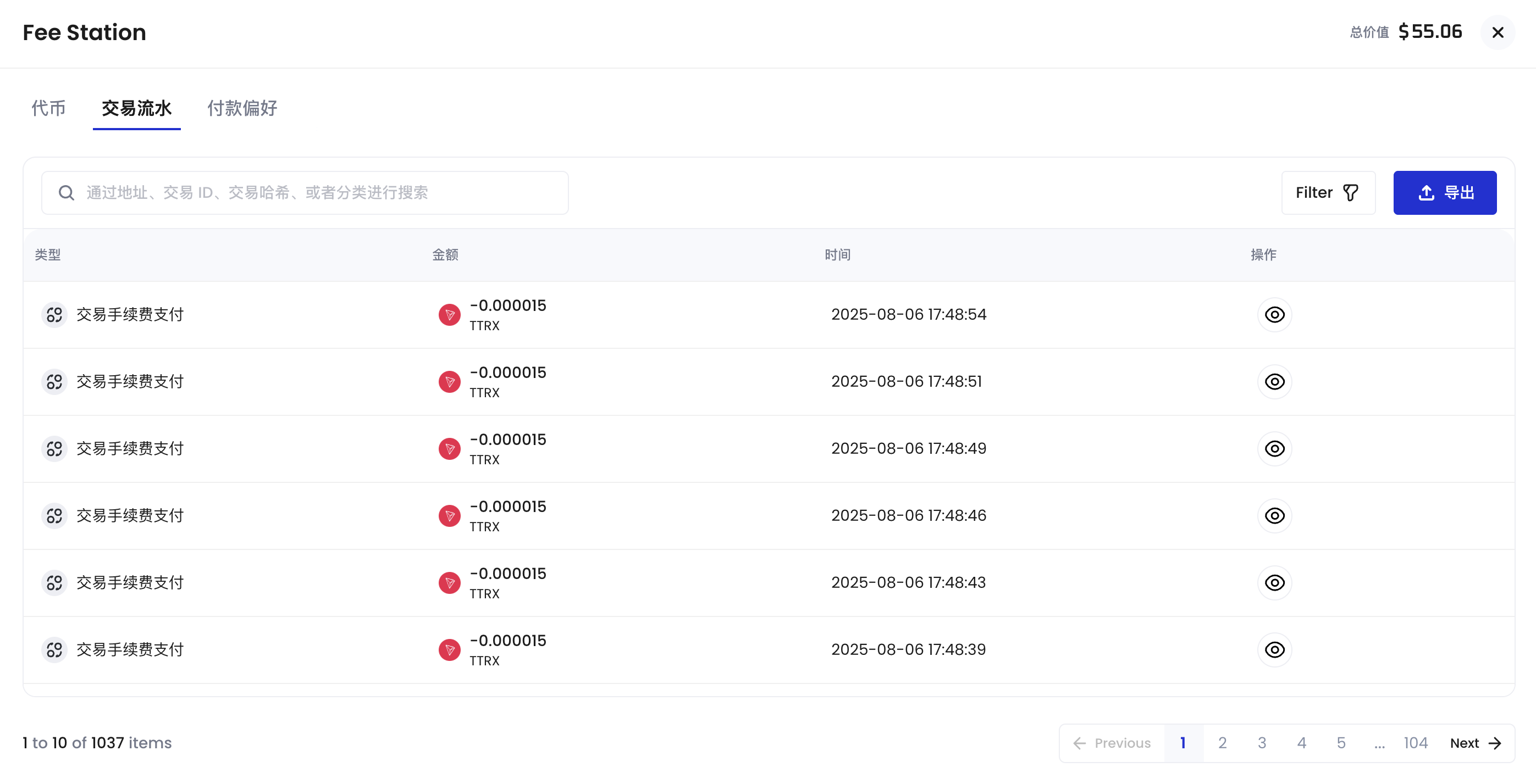Close the Fee Station panel
The width and height of the screenshot is (1536, 784).
1497,33
